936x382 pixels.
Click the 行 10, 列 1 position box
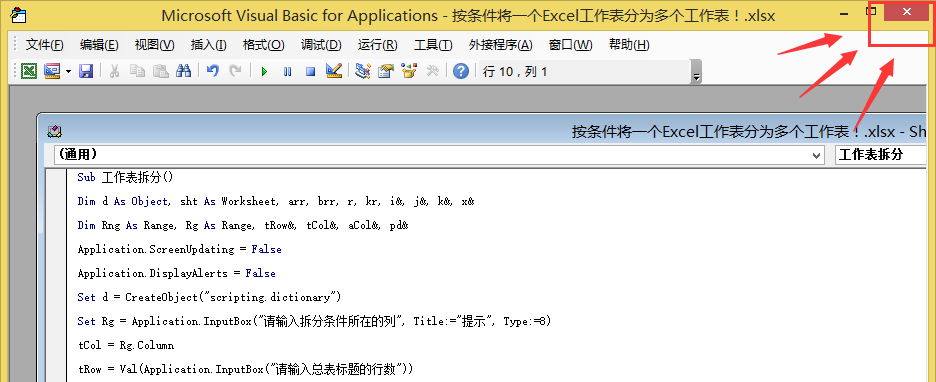point(584,72)
